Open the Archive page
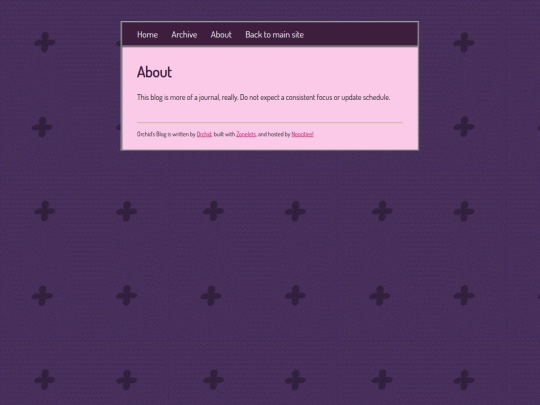The height and width of the screenshot is (405, 540). coord(184,34)
